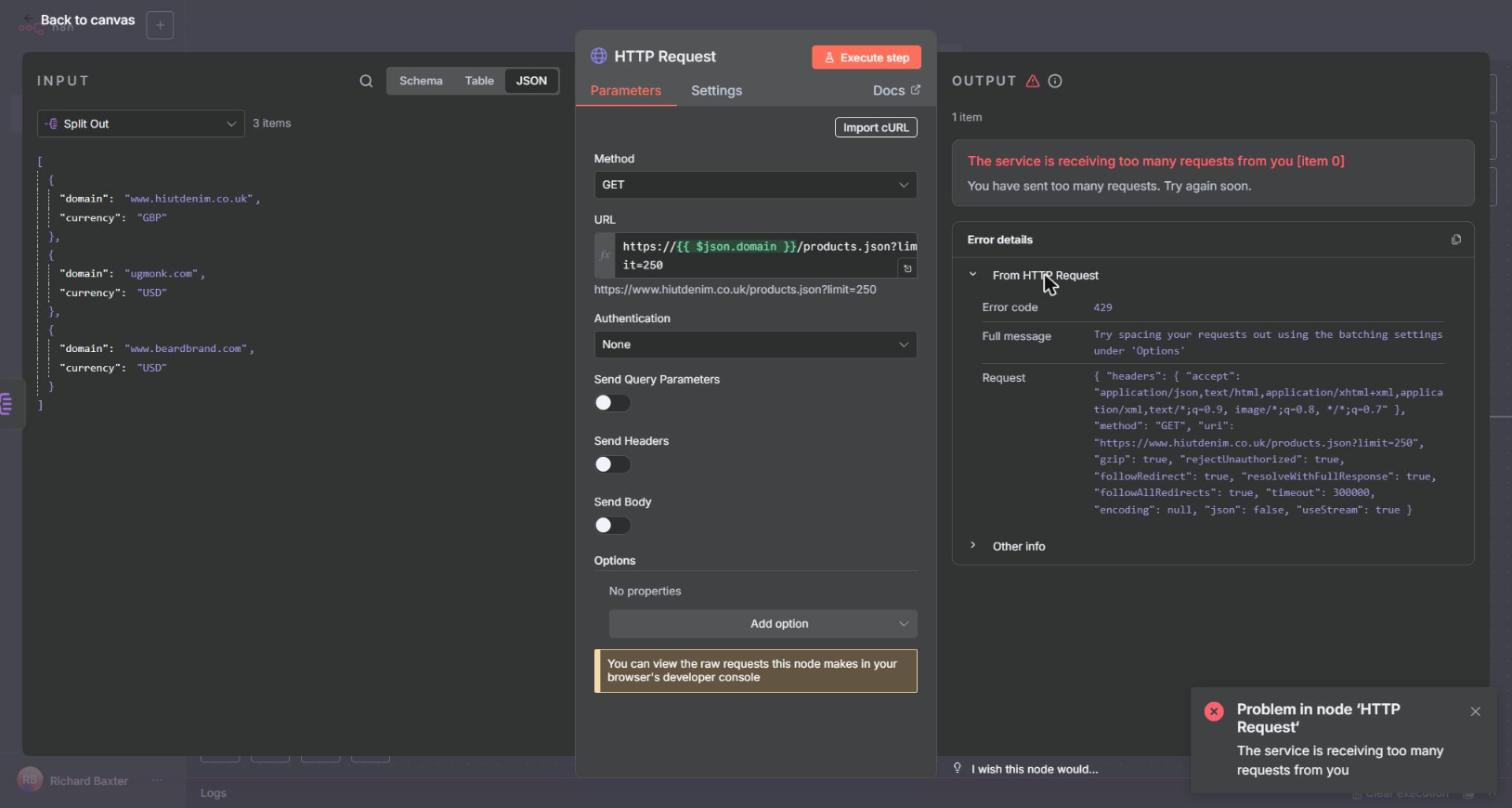
Task: Collapse the From HTTP Request section
Action: pos(972,275)
